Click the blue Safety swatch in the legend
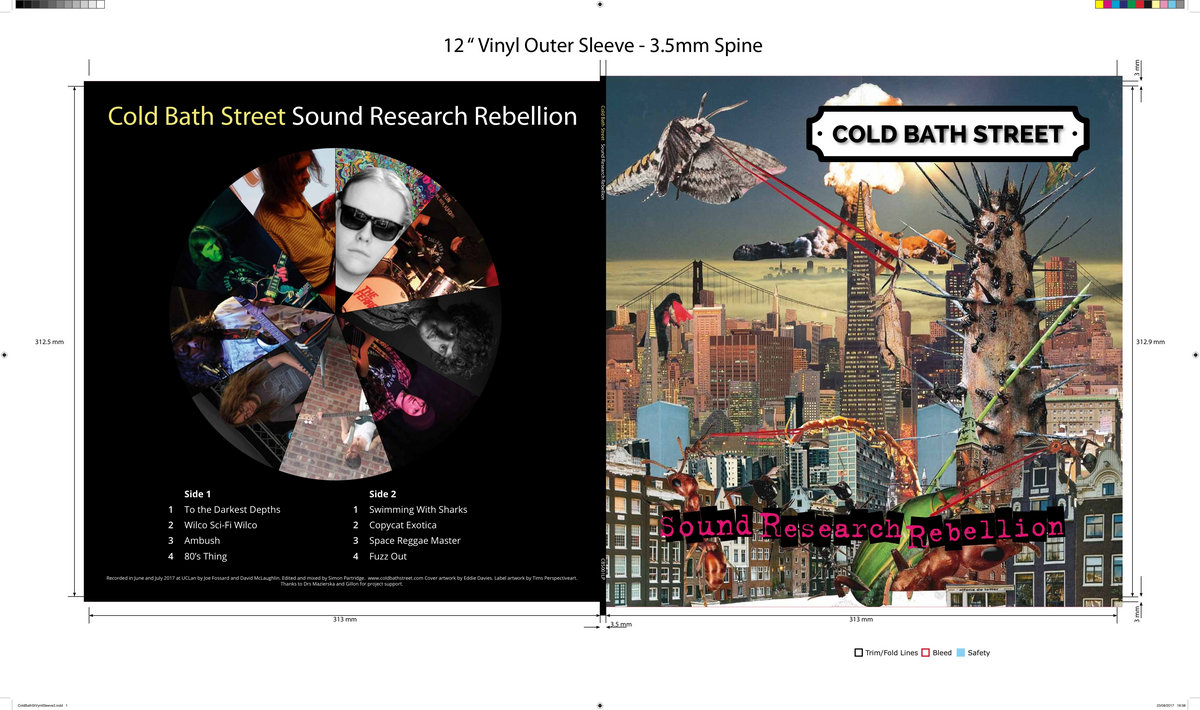This screenshot has width=1200, height=710. point(961,653)
